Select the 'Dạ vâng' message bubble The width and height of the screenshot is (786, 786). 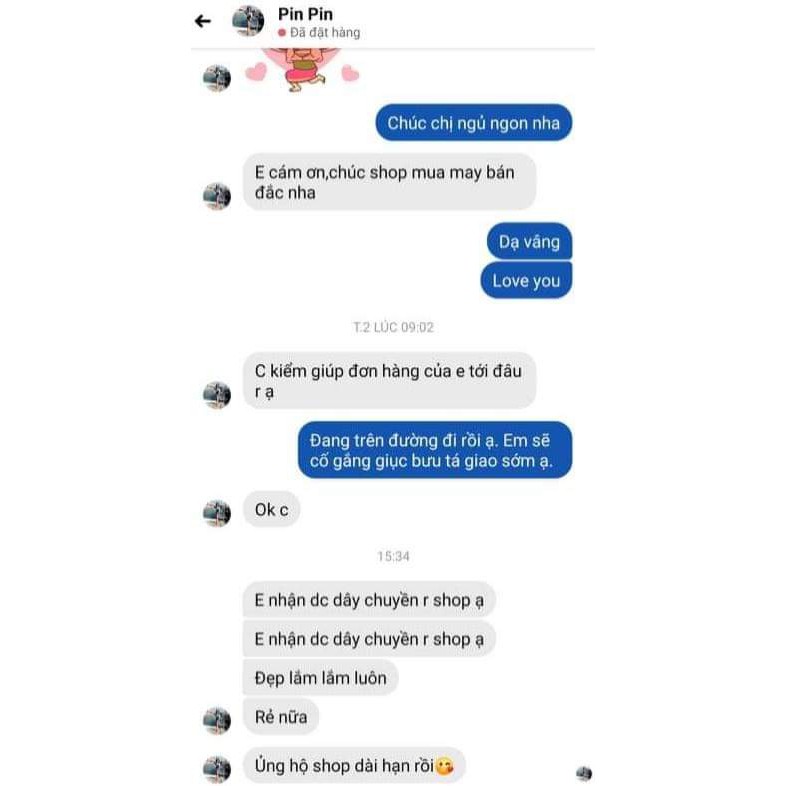pos(529,242)
